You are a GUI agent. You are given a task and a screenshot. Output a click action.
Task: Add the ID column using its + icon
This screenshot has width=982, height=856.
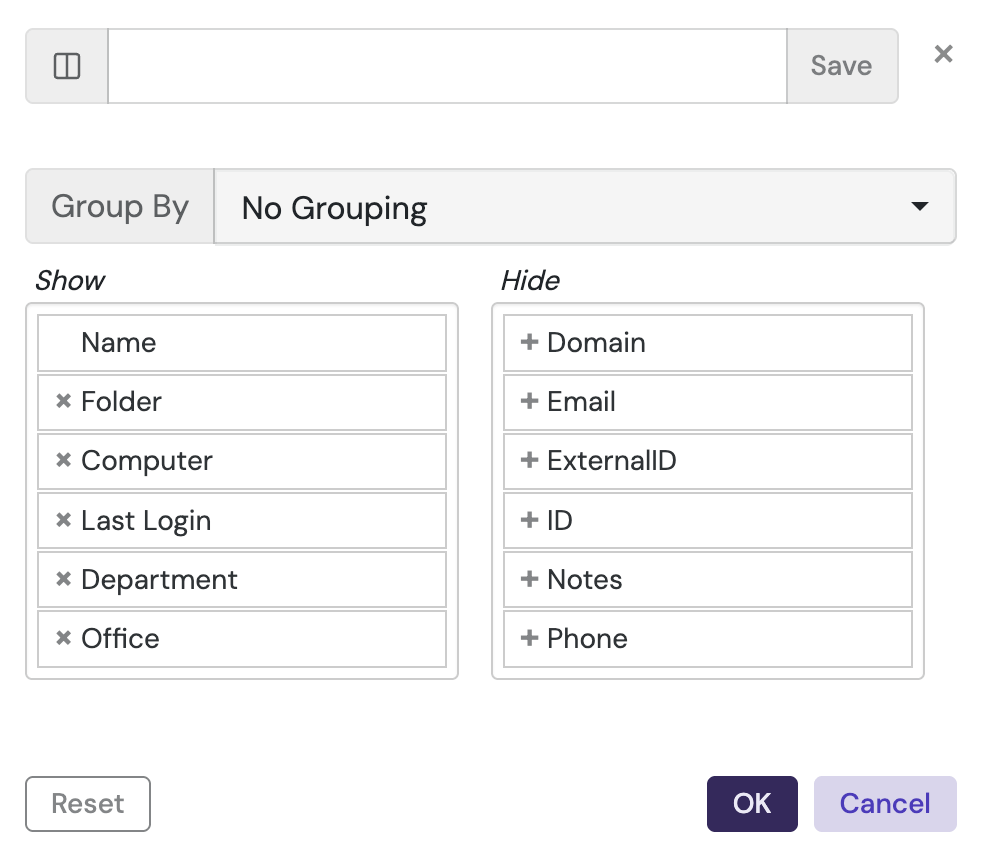(x=529, y=520)
